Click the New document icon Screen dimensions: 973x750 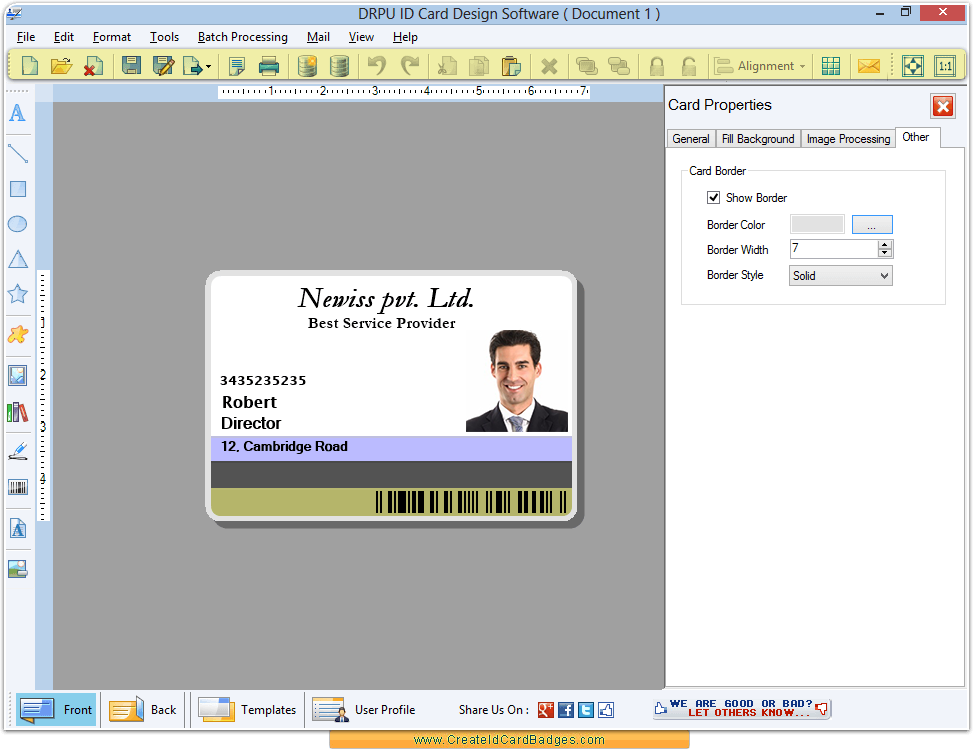[x=29, y=65]
